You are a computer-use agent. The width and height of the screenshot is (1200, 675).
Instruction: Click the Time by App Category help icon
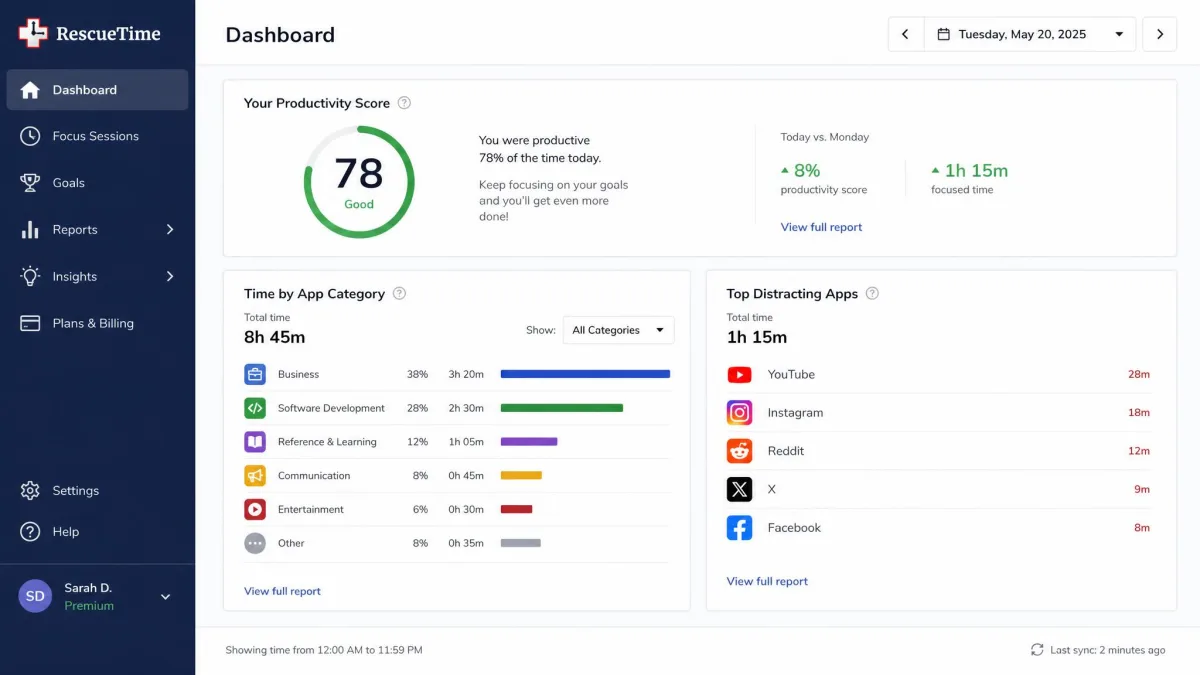[399, 294]
